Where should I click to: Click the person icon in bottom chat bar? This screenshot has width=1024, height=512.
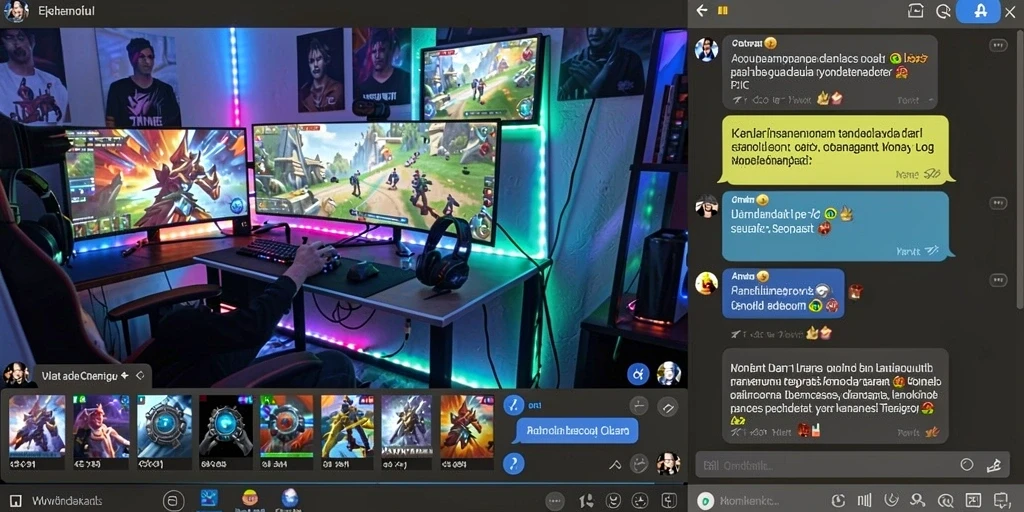tap(918, 501)
